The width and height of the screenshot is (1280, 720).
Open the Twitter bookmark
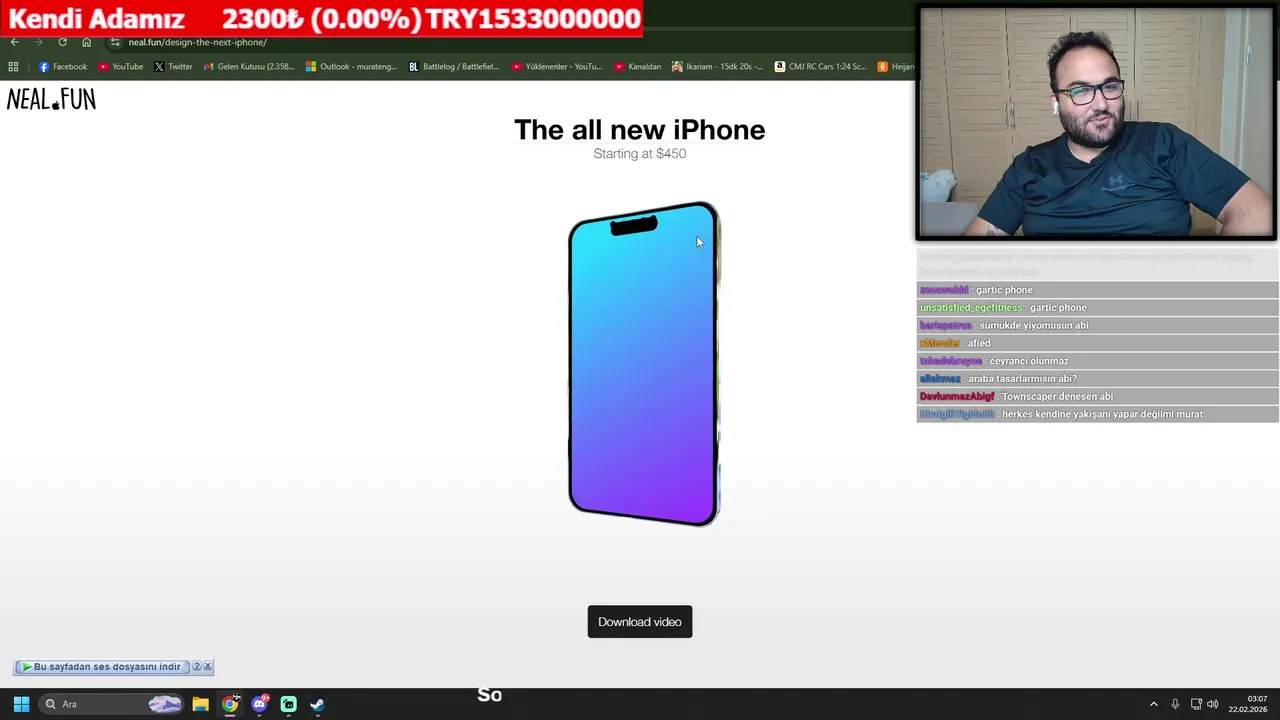click(x=173, y=67)
